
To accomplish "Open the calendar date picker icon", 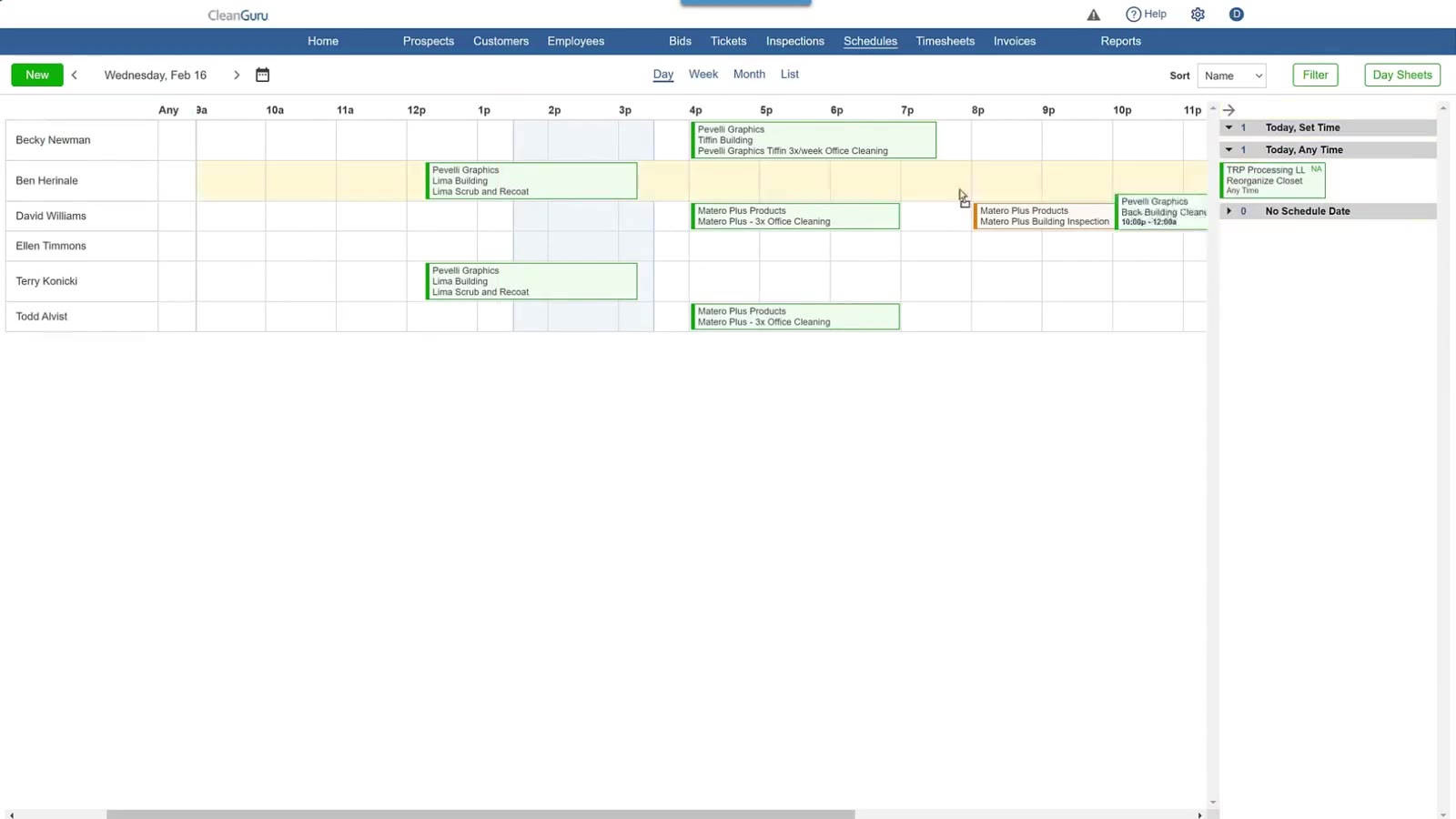I will pyautogui.click(x=262, y=75).
